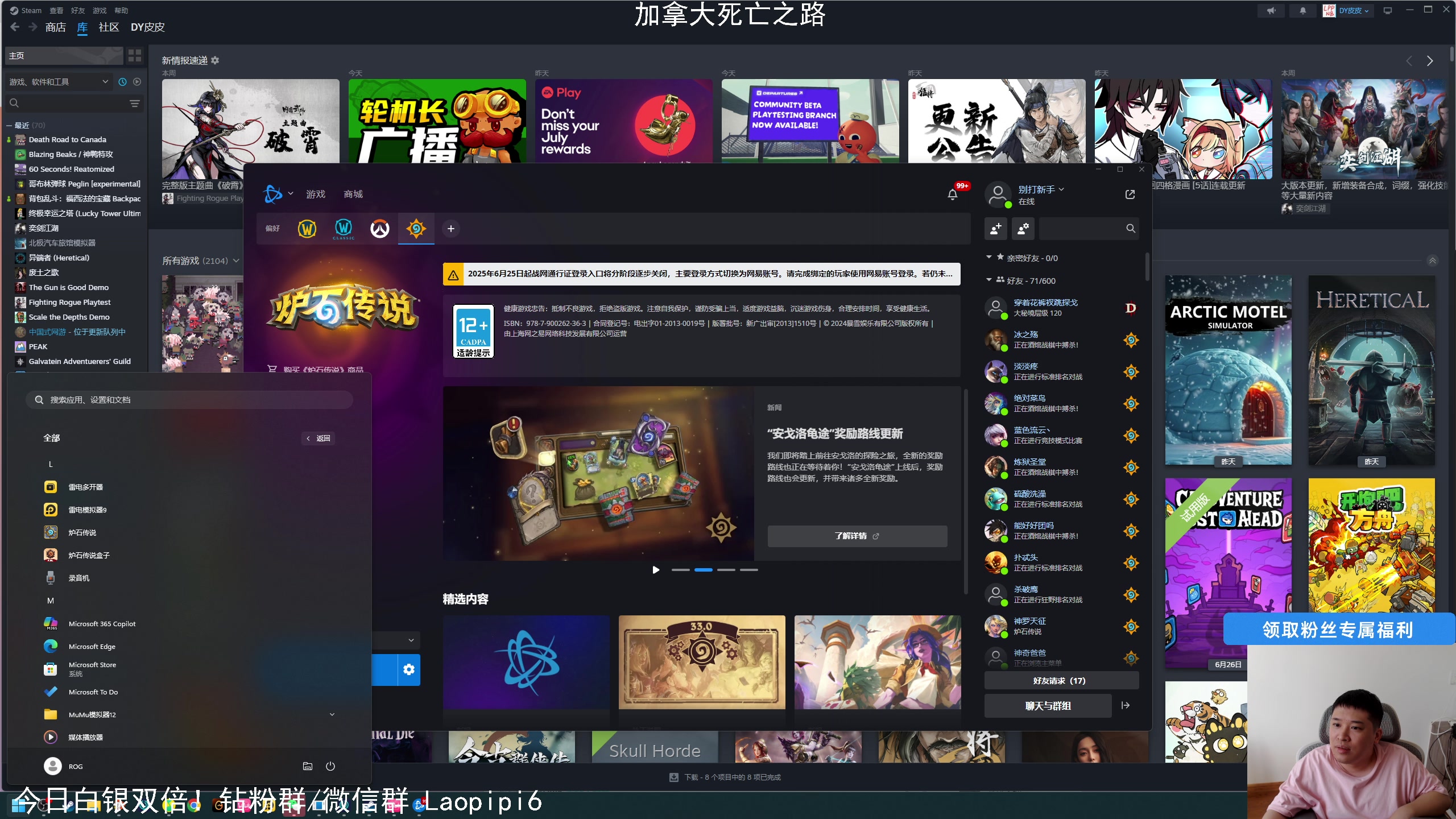Toggle Steam ready-to-play filter icon

click(137, 82)
